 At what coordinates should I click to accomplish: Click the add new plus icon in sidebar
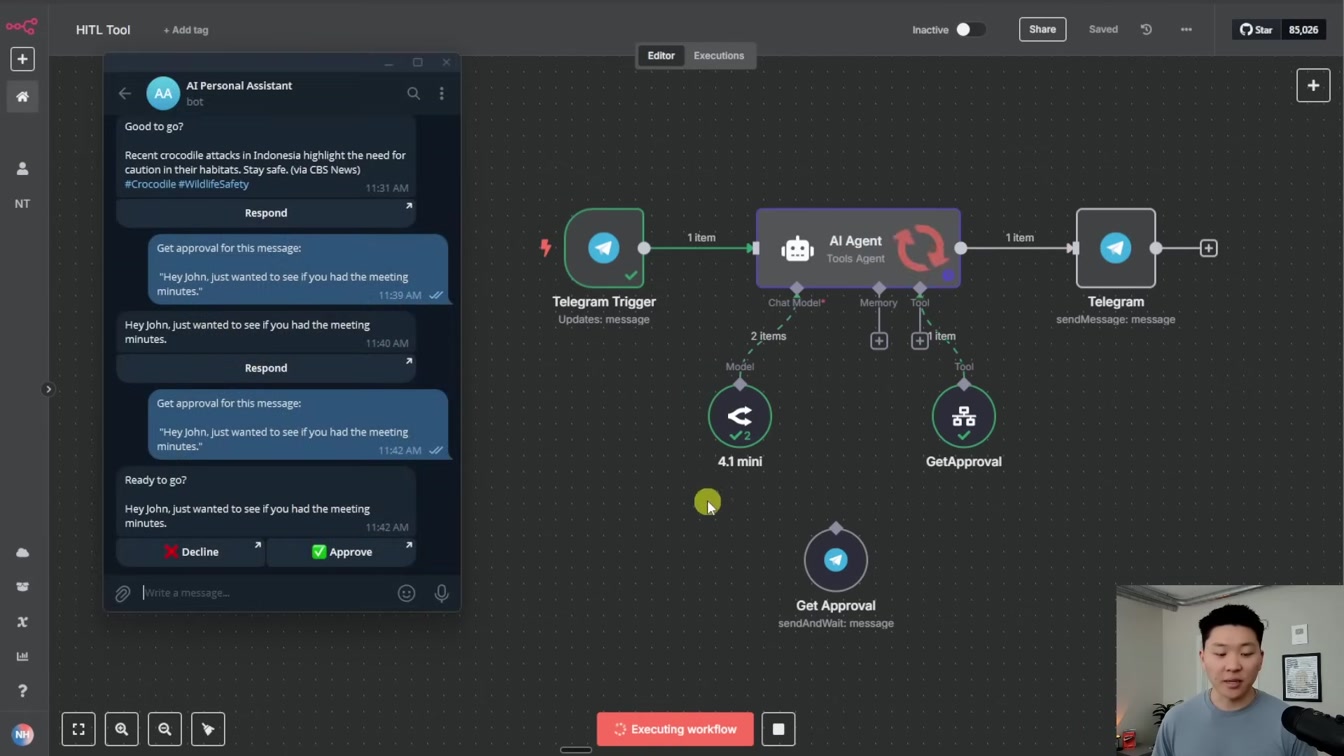point(22,59)
